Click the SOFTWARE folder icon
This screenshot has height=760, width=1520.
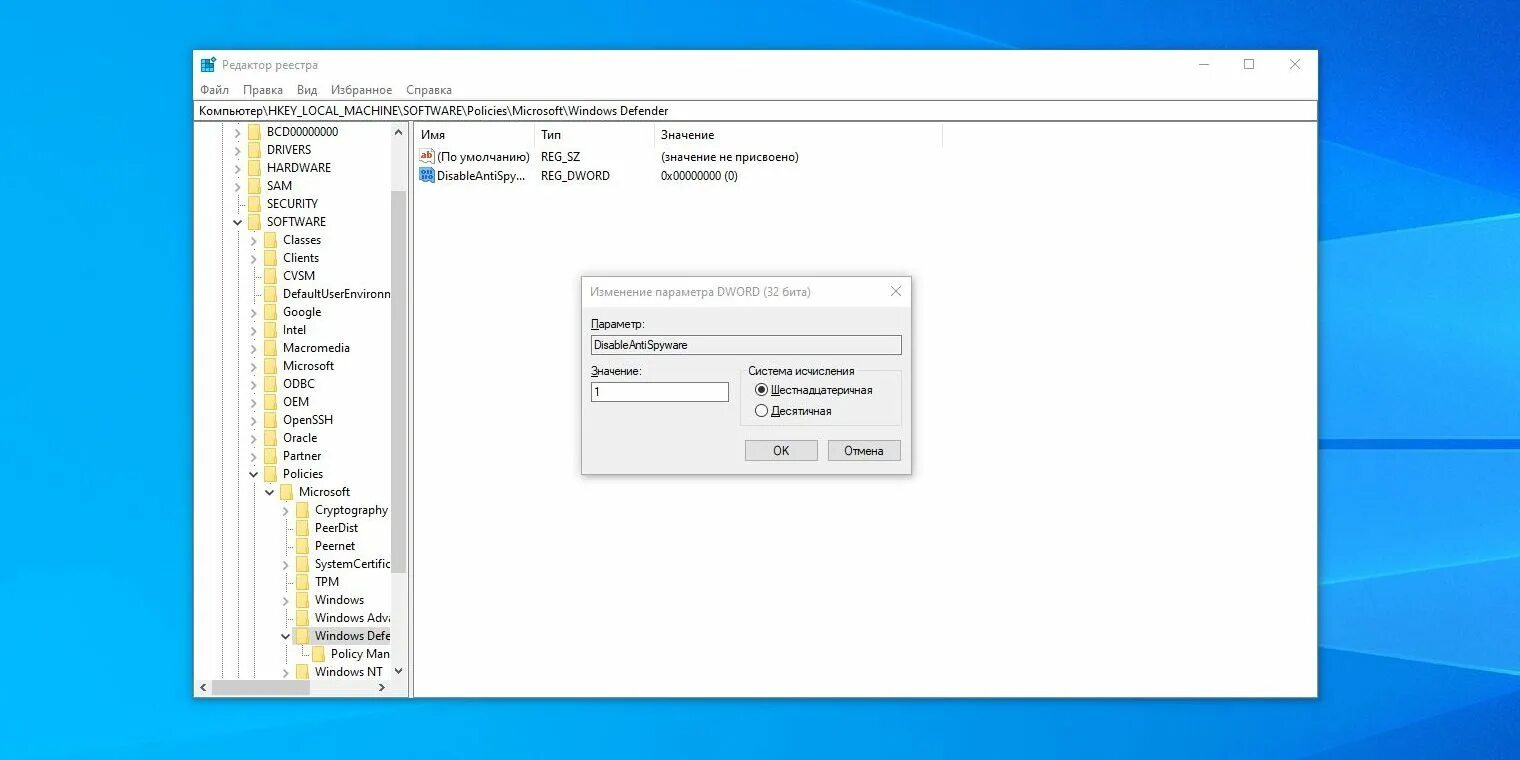coord(254,222)
